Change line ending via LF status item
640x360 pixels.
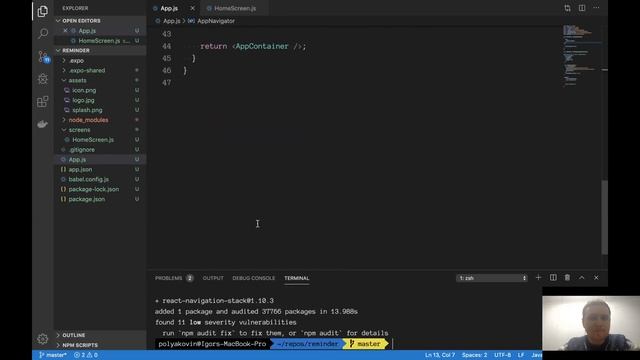click(x=521, y=355)
